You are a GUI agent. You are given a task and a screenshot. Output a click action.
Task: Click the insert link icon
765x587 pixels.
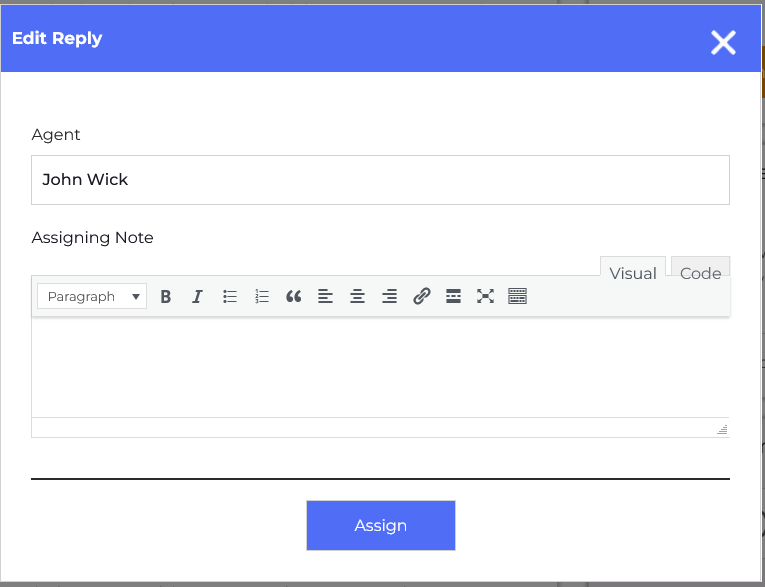(422, 296)
